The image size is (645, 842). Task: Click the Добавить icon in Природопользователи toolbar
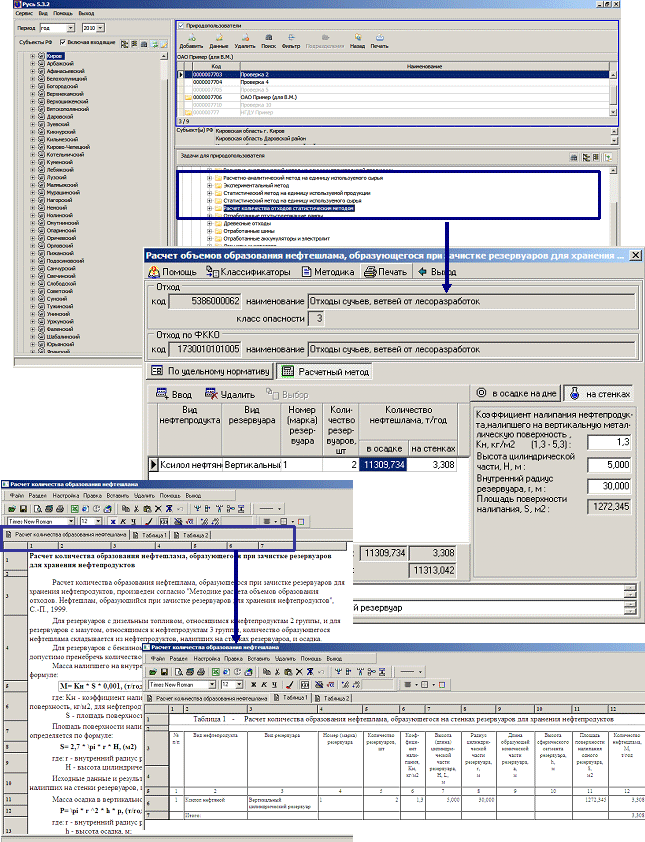(190, 38)
